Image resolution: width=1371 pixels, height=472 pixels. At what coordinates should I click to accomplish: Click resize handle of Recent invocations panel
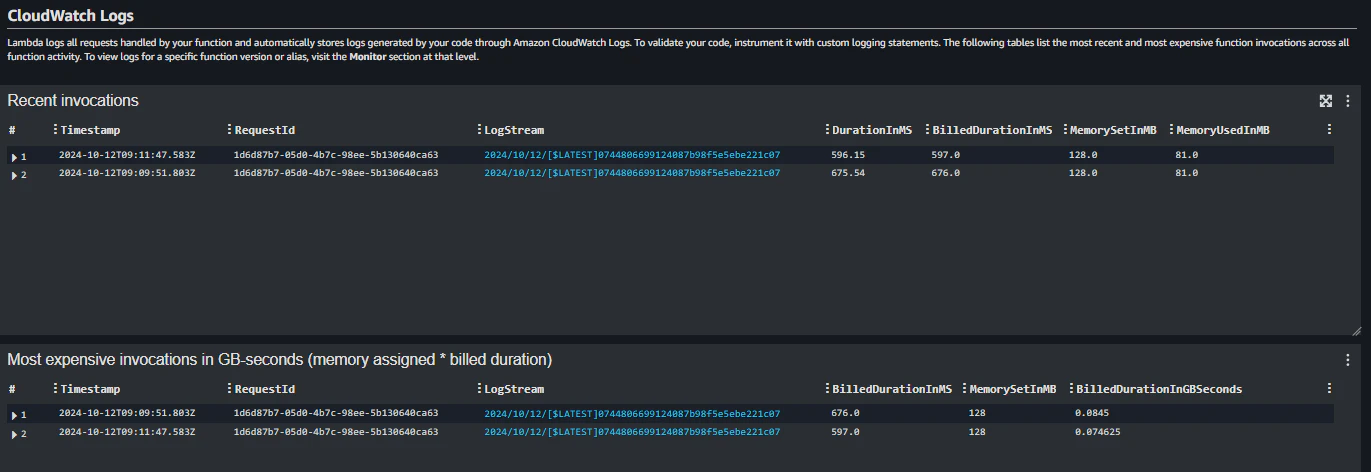pyautogui.click(x=1356, y=330)
